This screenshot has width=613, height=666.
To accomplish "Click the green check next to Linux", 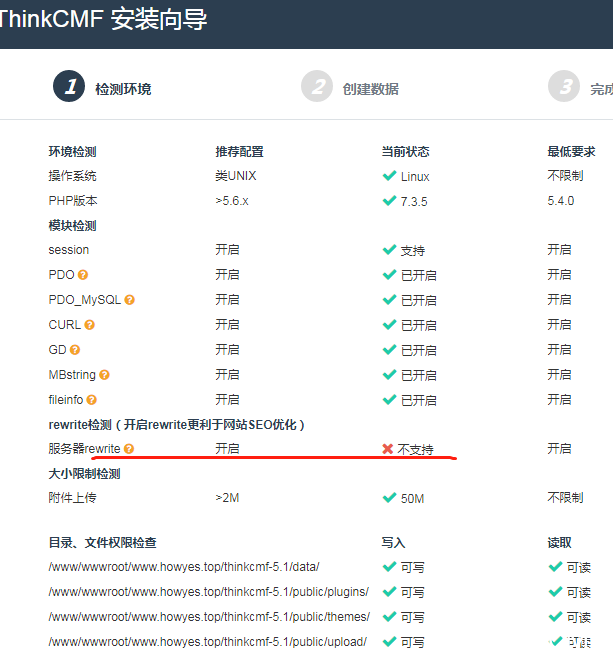I will click(389, 176).
